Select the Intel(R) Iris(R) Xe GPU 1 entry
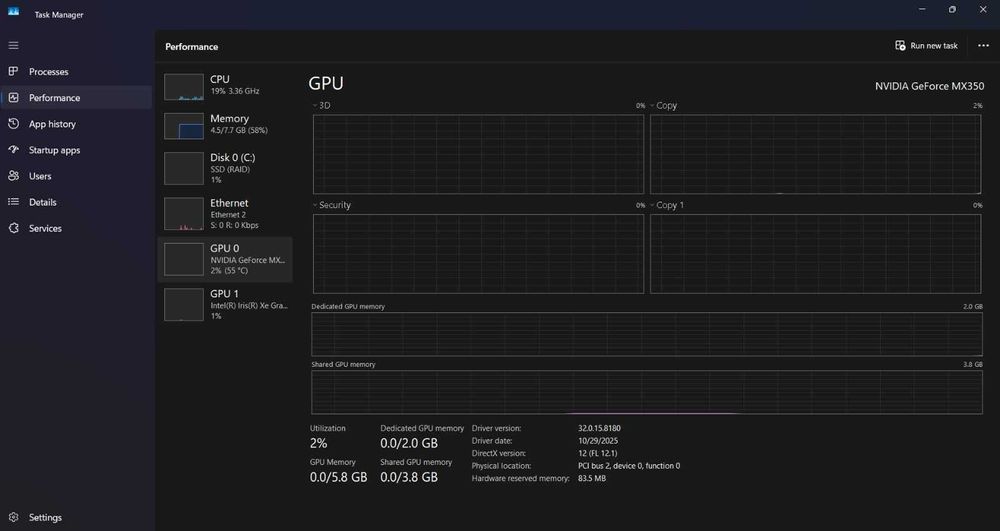 click(224, 305)
